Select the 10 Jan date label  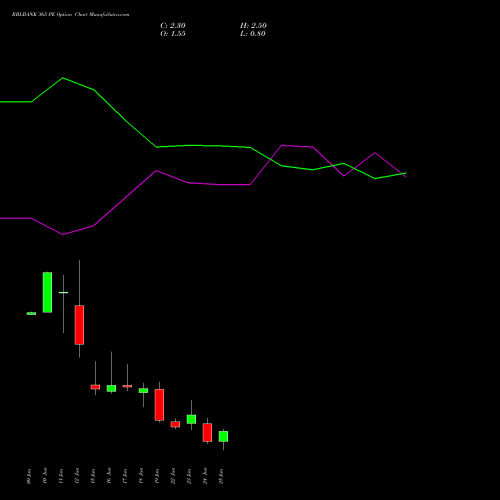click(x=45, y=476)
